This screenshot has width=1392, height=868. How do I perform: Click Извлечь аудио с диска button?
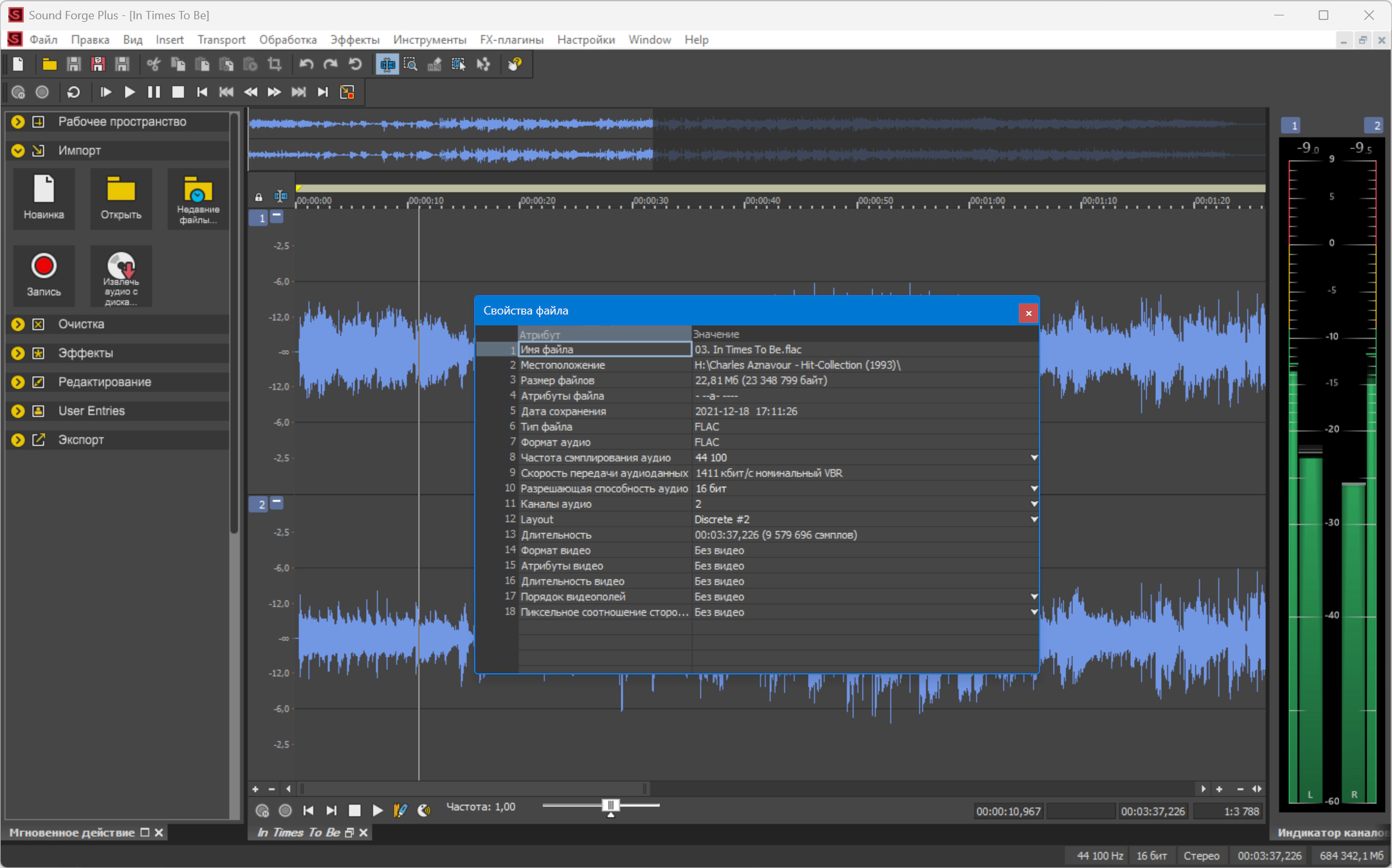pos(121,276)
